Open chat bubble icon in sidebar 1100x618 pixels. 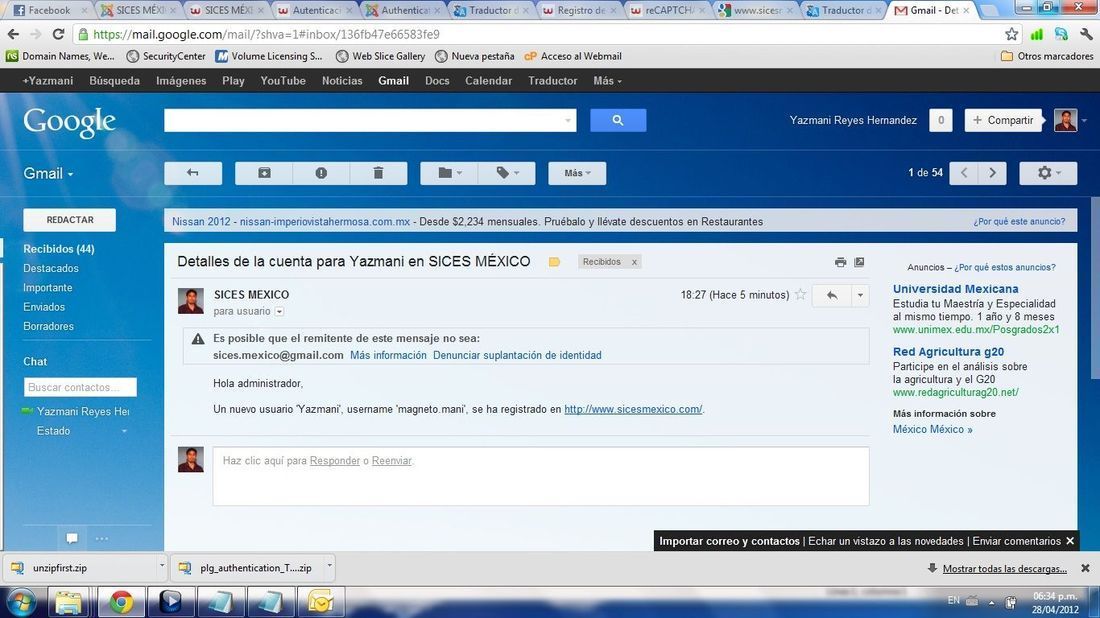(x=72, y=539)
